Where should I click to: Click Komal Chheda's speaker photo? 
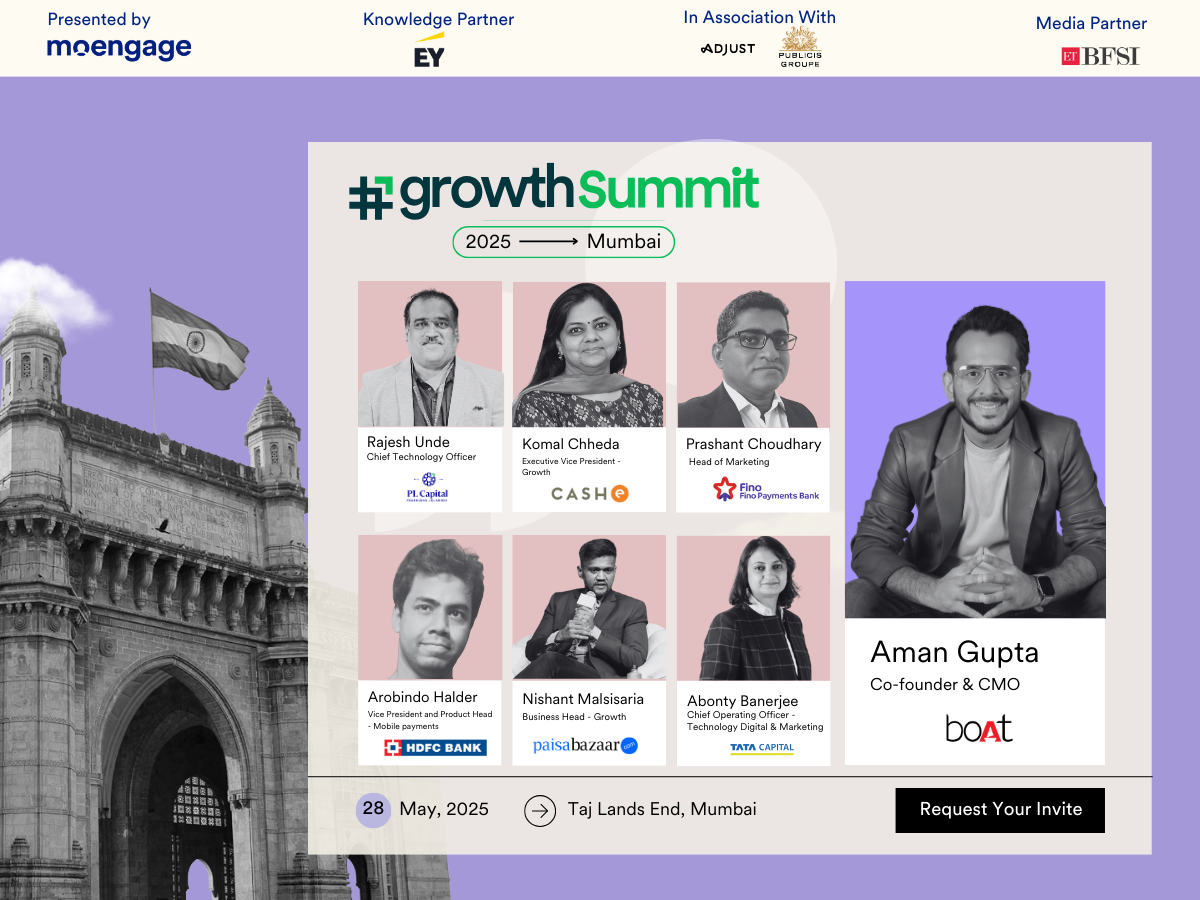[x=589, y=355]
